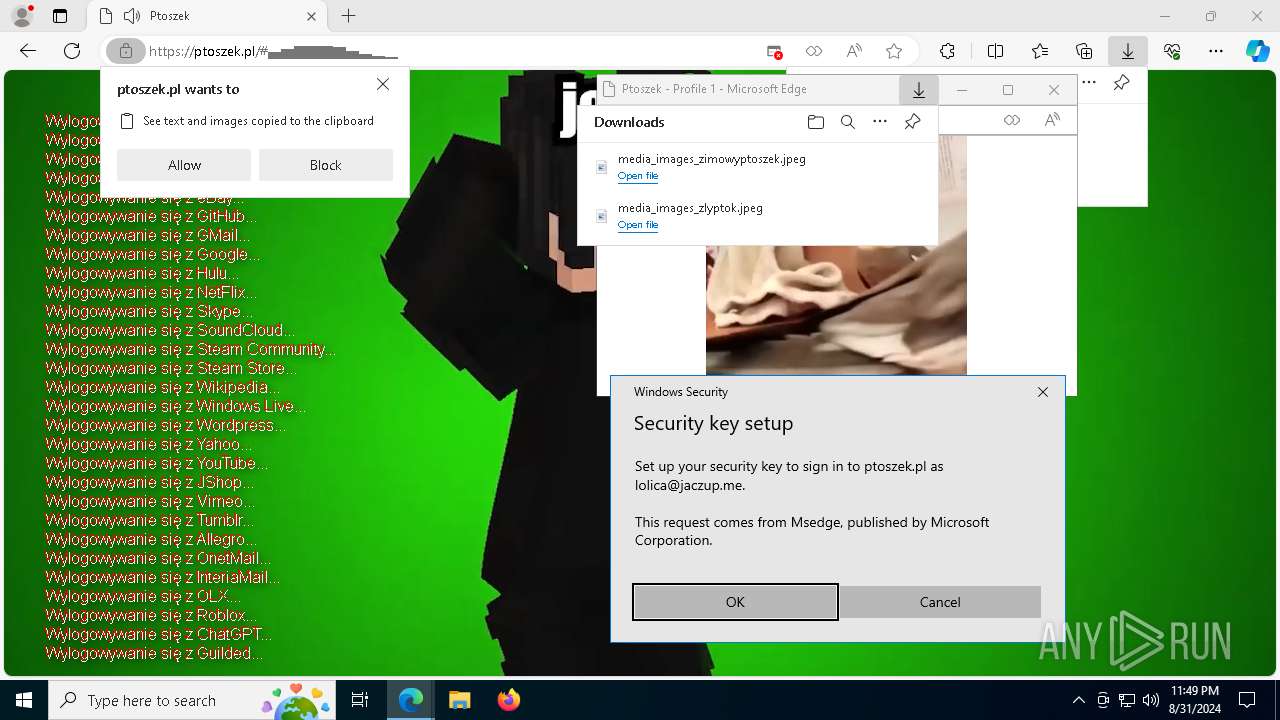Toggle Split screen in Edge toolbar

pyautogui.click(x=995, y=51)
